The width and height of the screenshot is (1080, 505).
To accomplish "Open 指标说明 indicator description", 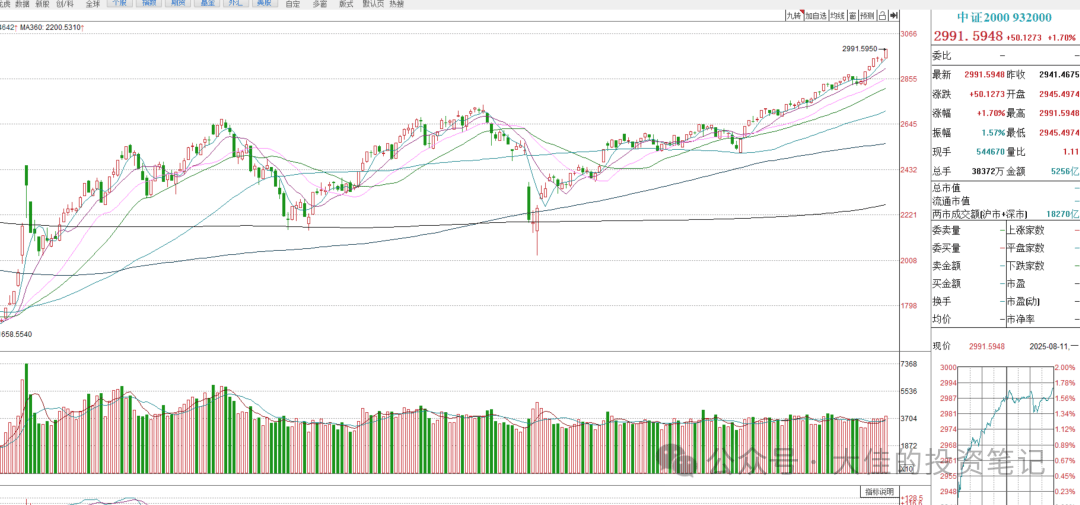I will click(880, 492).
